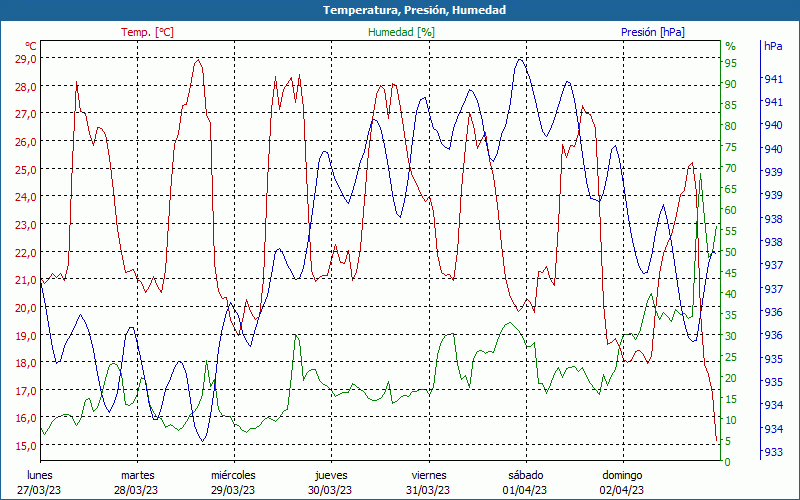Click the "martes" day label
The image size is (800, 500).
click(137, 475)
